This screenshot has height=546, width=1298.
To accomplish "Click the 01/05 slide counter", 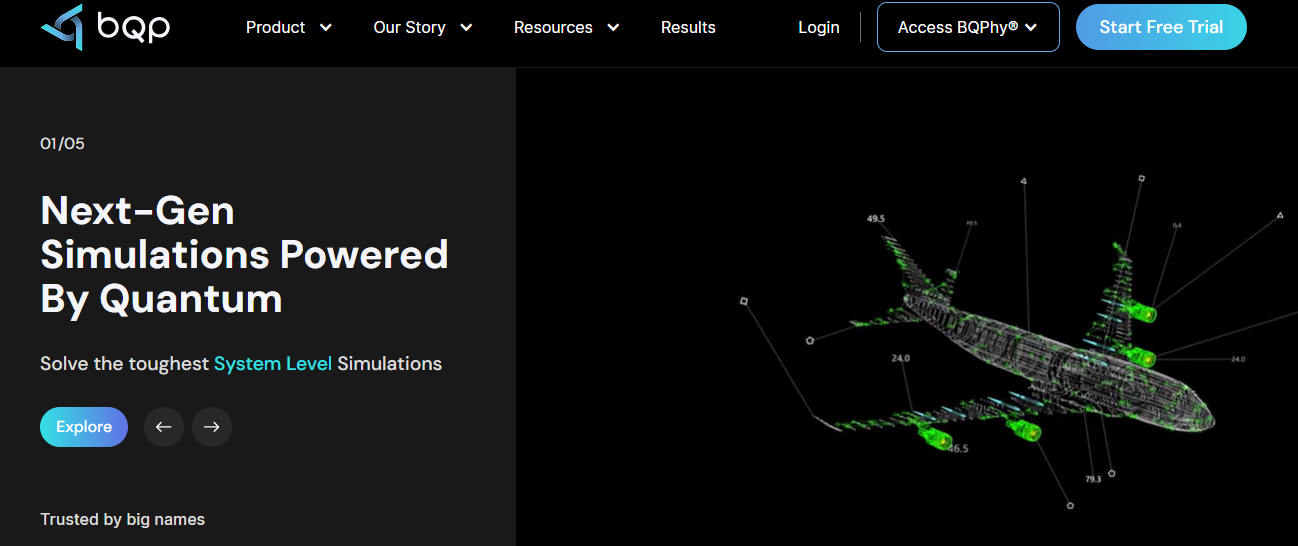I will pyautogui.click(x=62, y=144).
